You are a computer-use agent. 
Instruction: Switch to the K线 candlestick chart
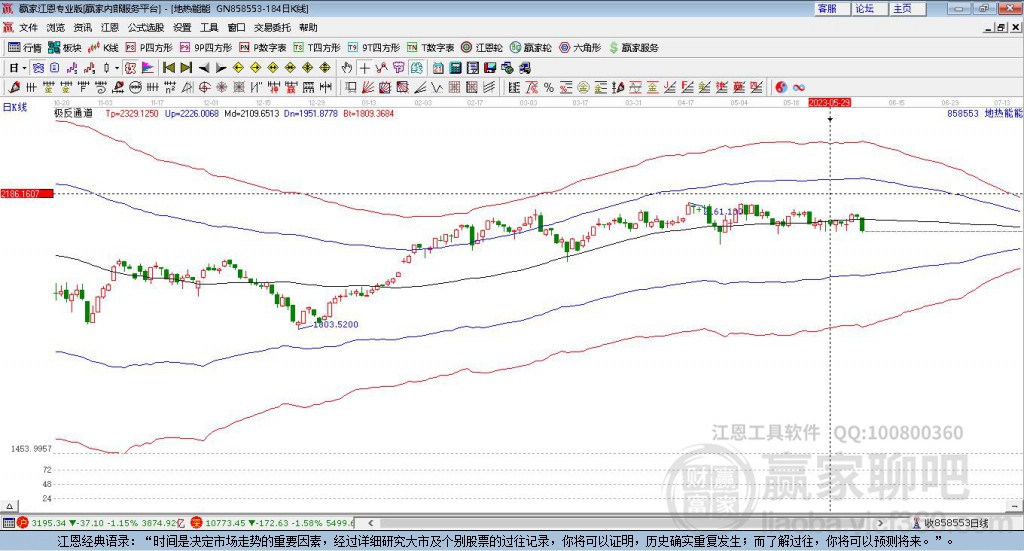(x=103, y=48)
